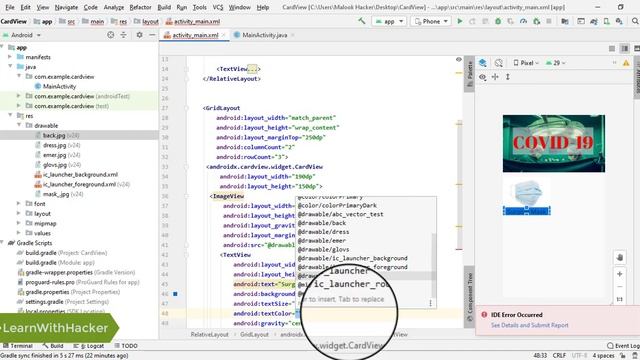This screenshot has height=360, width=640.
Task: Toggle the Component Tree side panel
Action: (469, 297)
